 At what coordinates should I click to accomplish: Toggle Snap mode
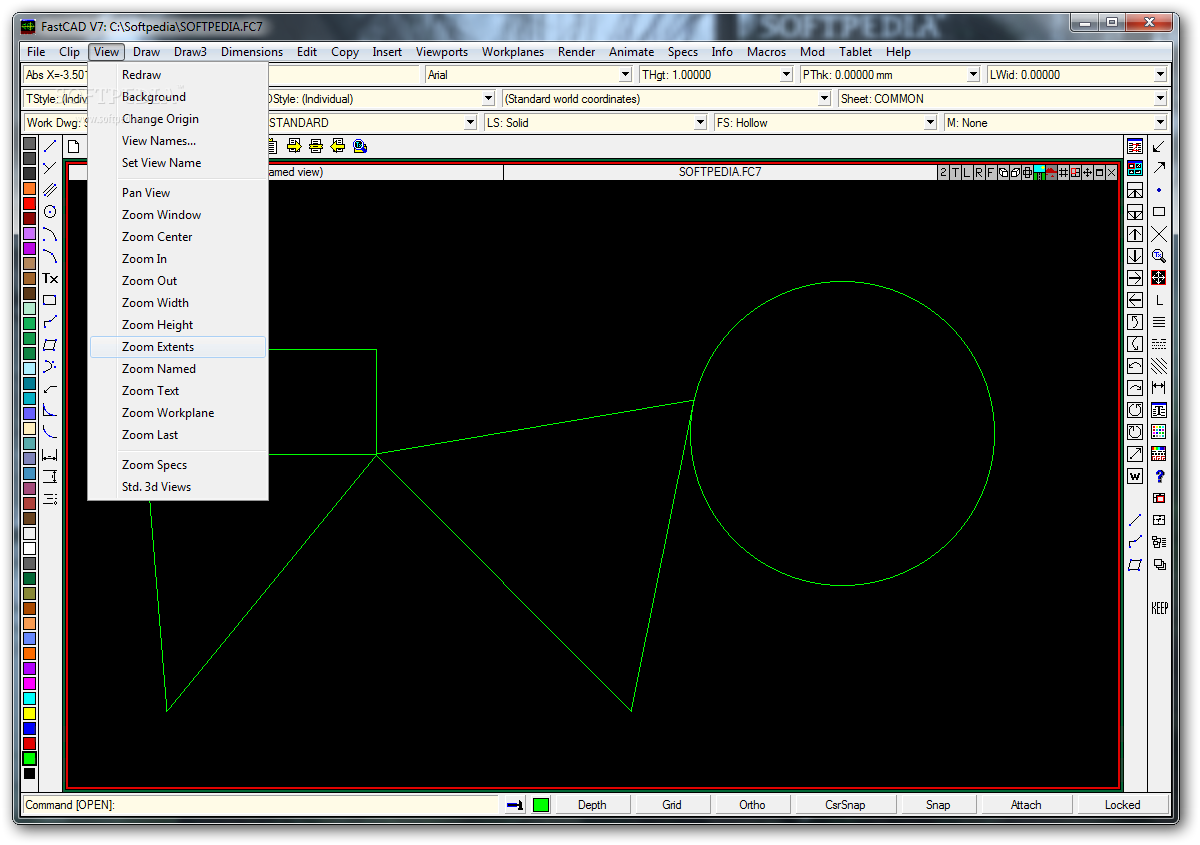[x=938, y=805]
